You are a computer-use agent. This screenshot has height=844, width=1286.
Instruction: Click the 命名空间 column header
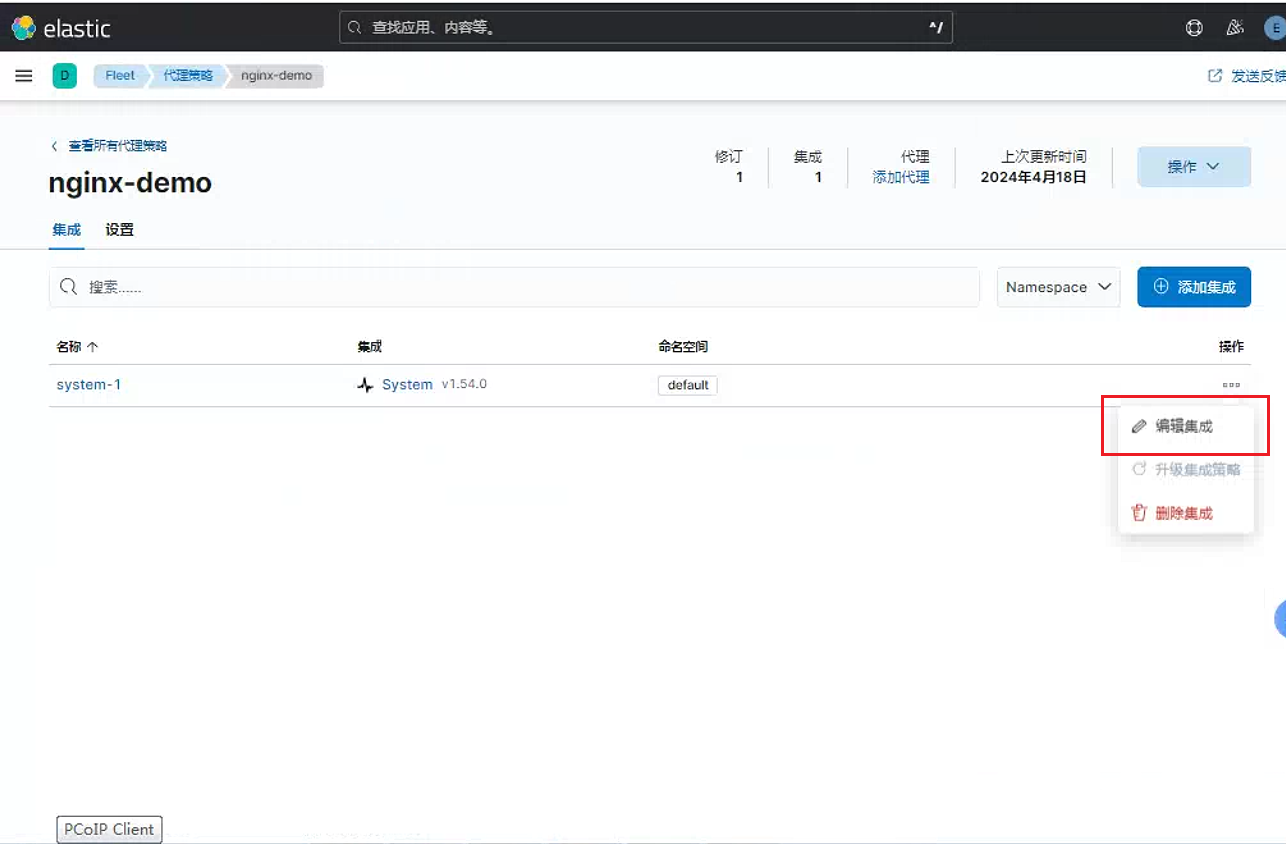pos(683,347)
